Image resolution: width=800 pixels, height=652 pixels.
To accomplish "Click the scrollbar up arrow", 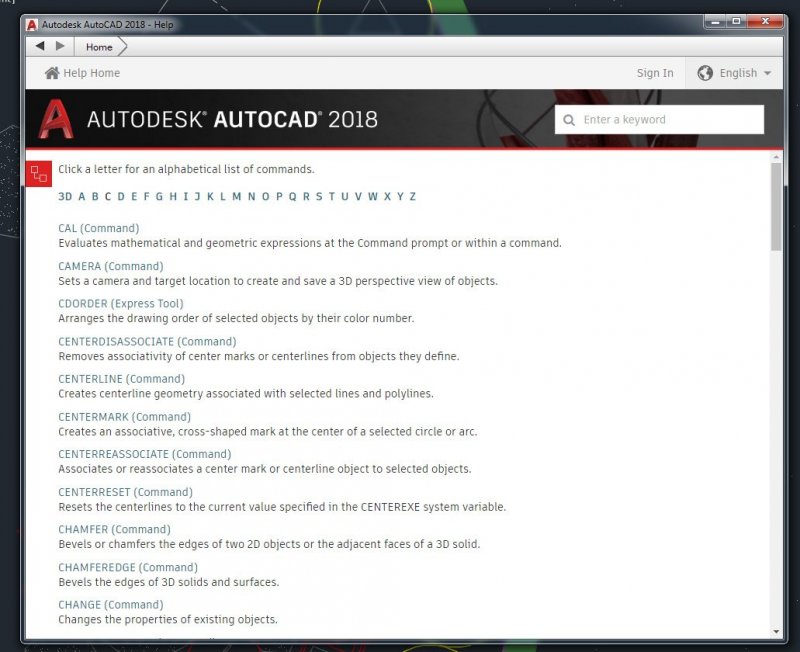I will 776,157.
